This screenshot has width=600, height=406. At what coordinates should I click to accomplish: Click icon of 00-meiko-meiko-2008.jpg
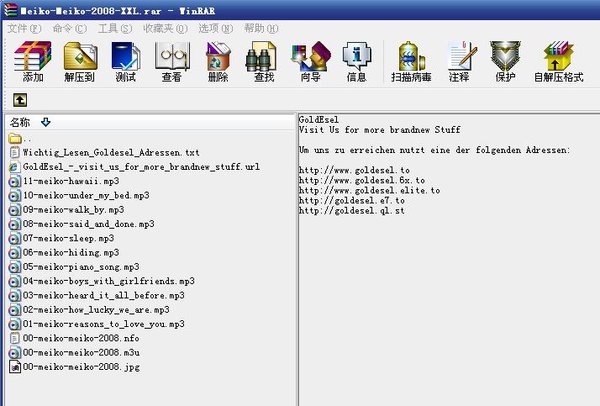point(15,367)
